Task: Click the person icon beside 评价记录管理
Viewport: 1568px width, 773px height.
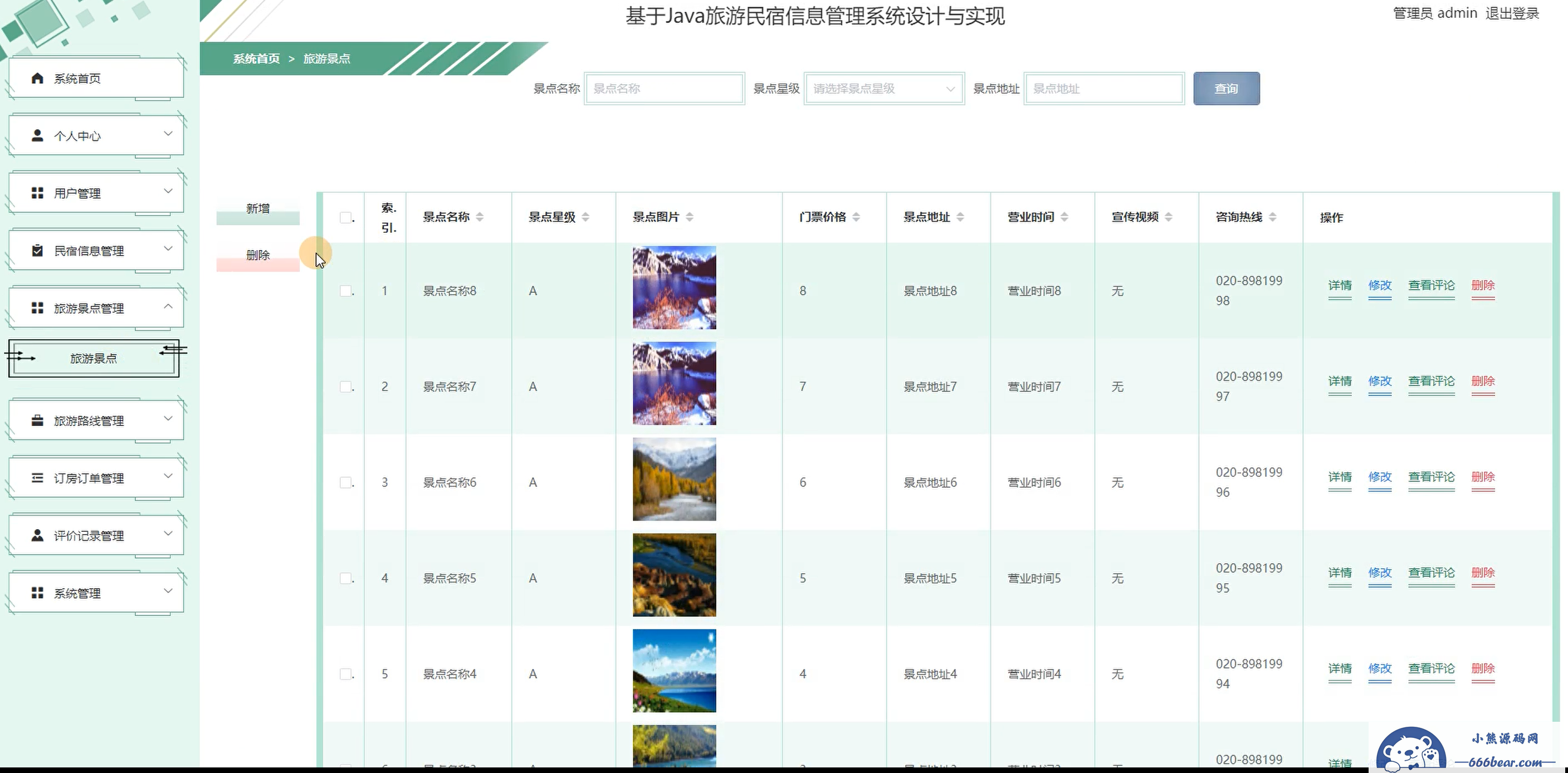Action: point(37,536)
